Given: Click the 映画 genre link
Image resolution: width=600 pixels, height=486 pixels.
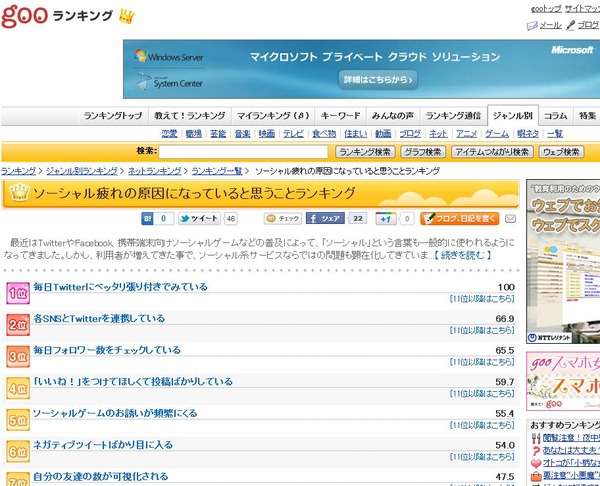Looking at the screenshot, I should (267, 134).
